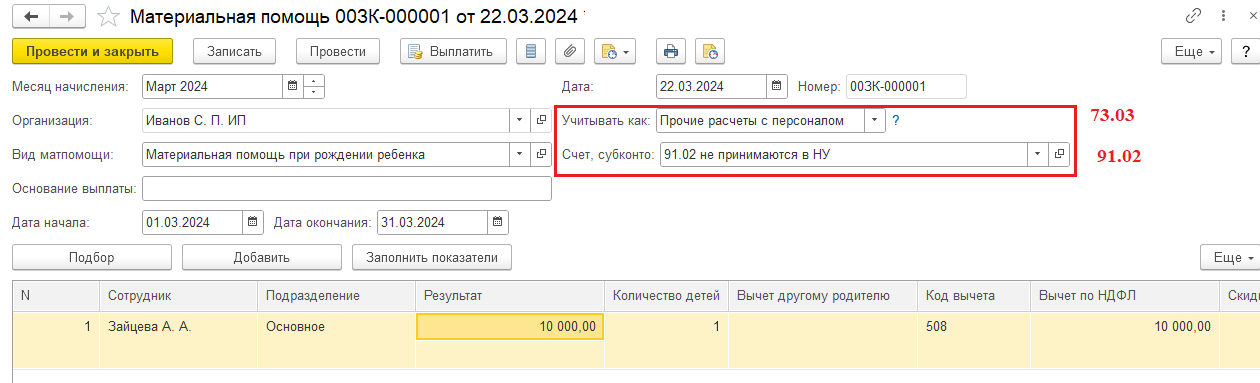This screenshot has height=383, width=1260.
Task: Open the vertical dots window menu
Action: 1223,16
